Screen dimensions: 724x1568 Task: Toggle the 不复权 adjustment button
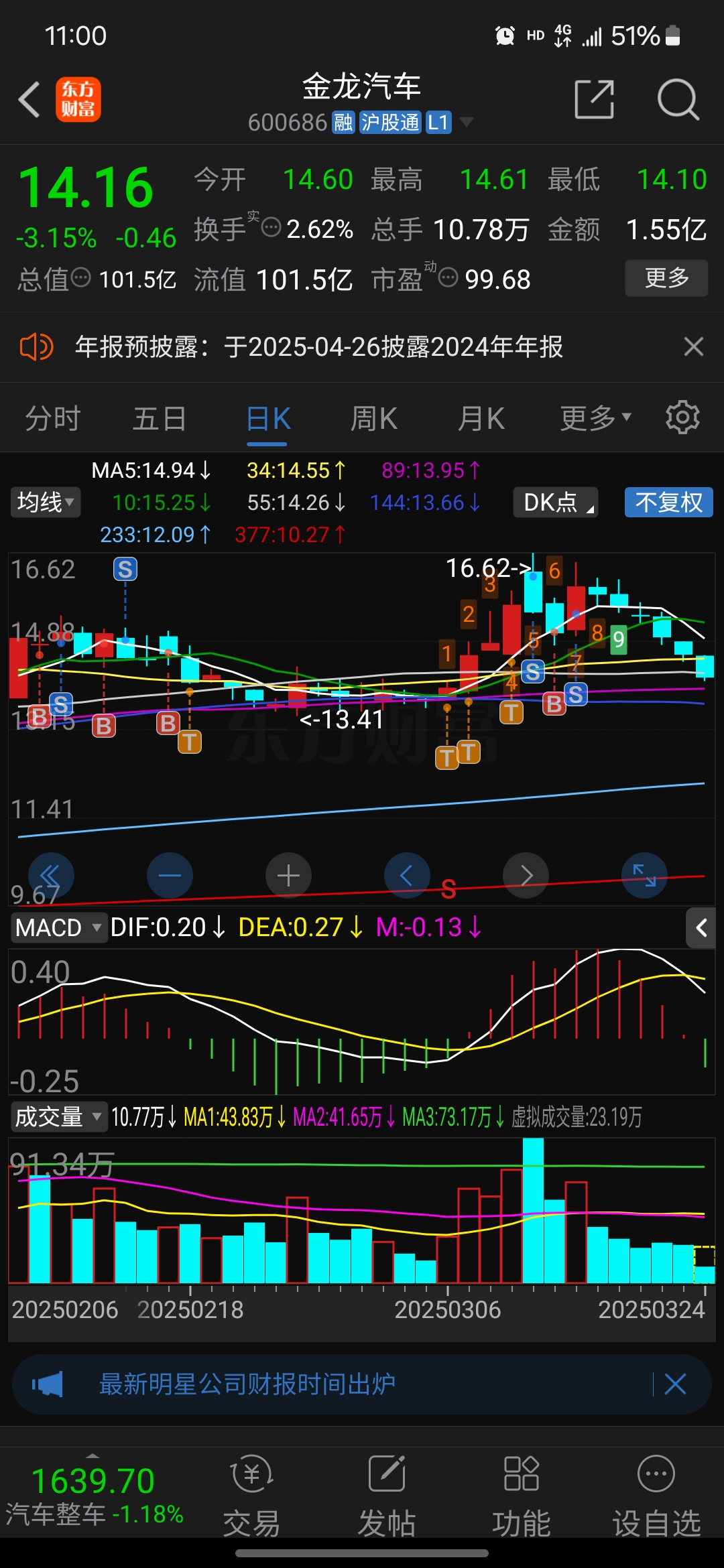click(x=669, y=502)
